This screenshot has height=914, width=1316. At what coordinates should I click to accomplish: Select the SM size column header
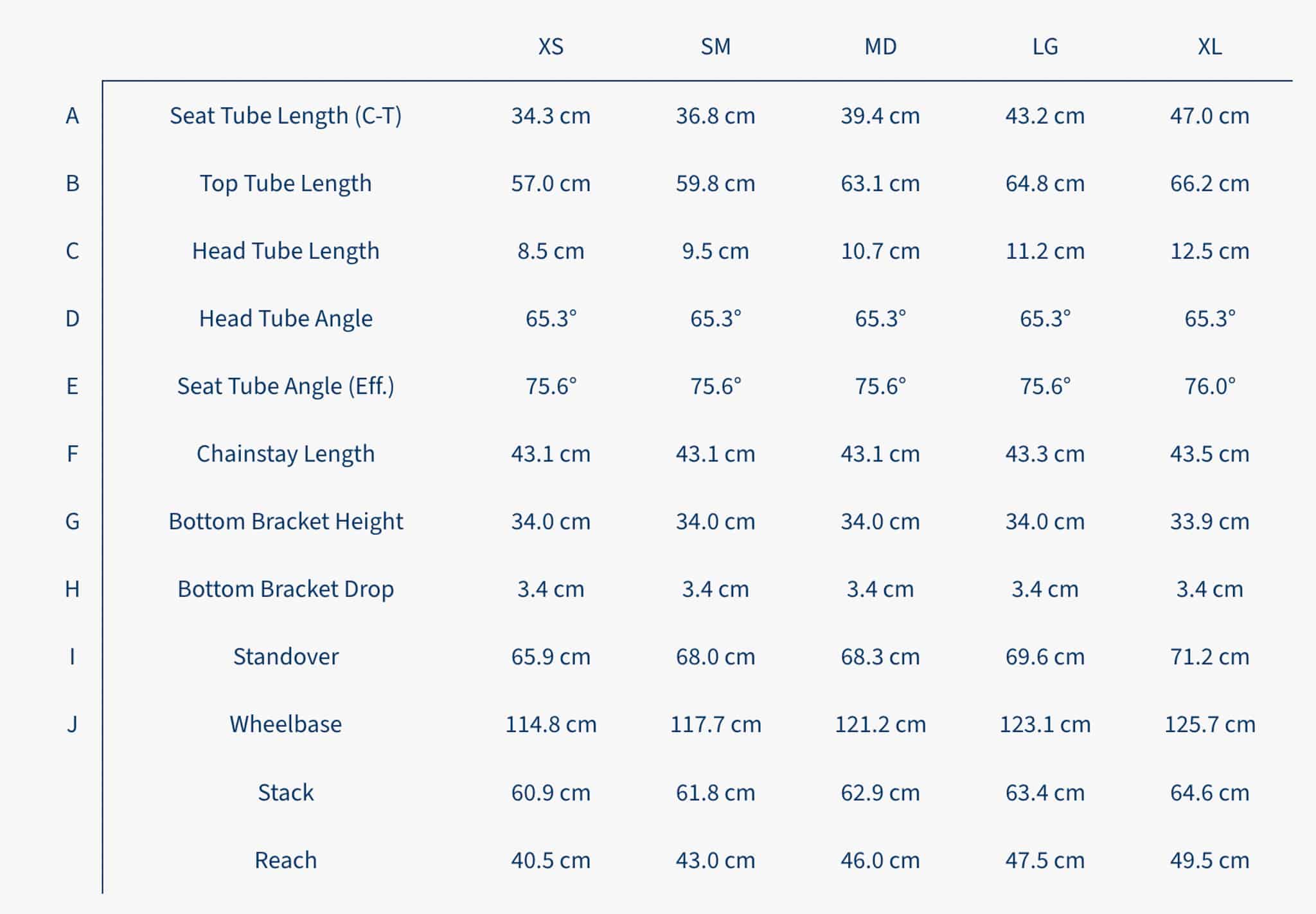(x=715, y=47)
